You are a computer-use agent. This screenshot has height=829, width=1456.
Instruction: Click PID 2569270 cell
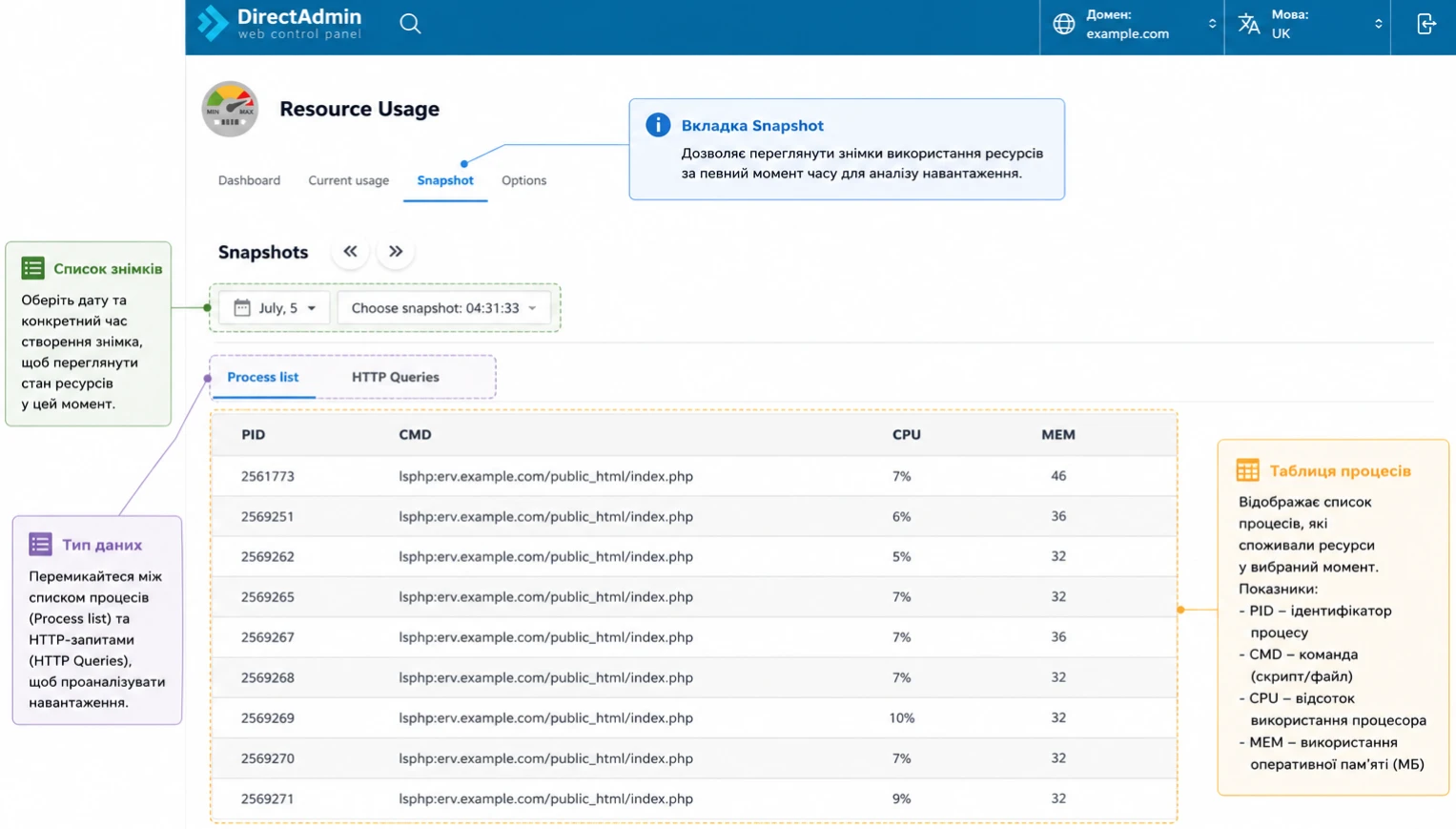tap(268, 758)
